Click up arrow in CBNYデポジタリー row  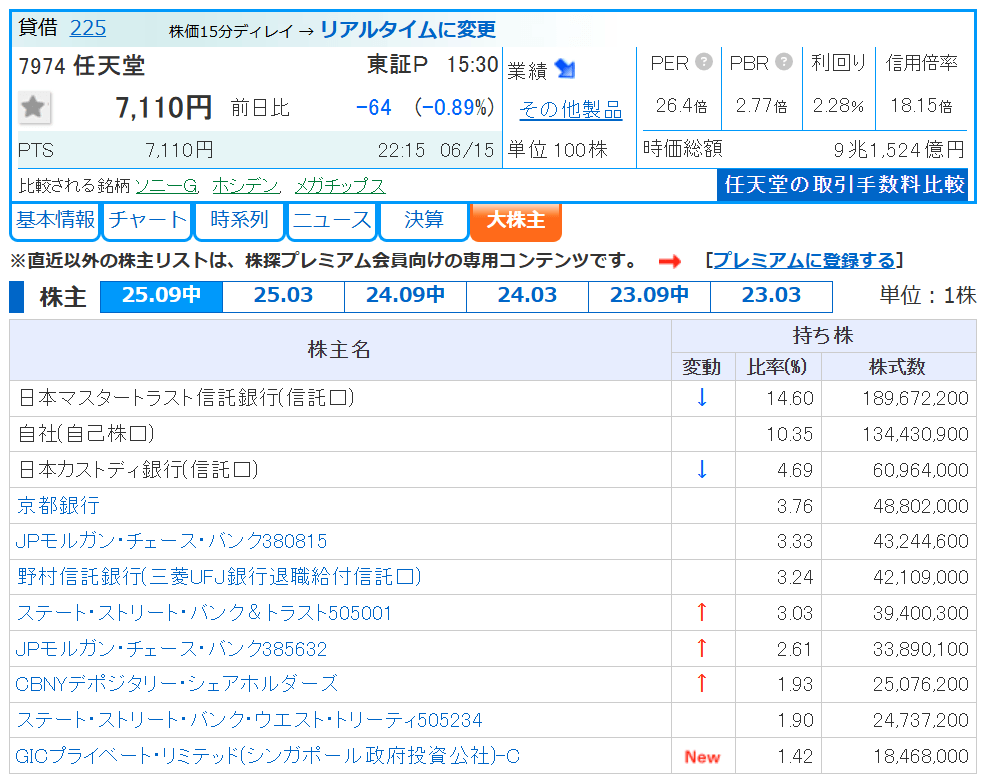pyautogui.click(x=702, y=683)
